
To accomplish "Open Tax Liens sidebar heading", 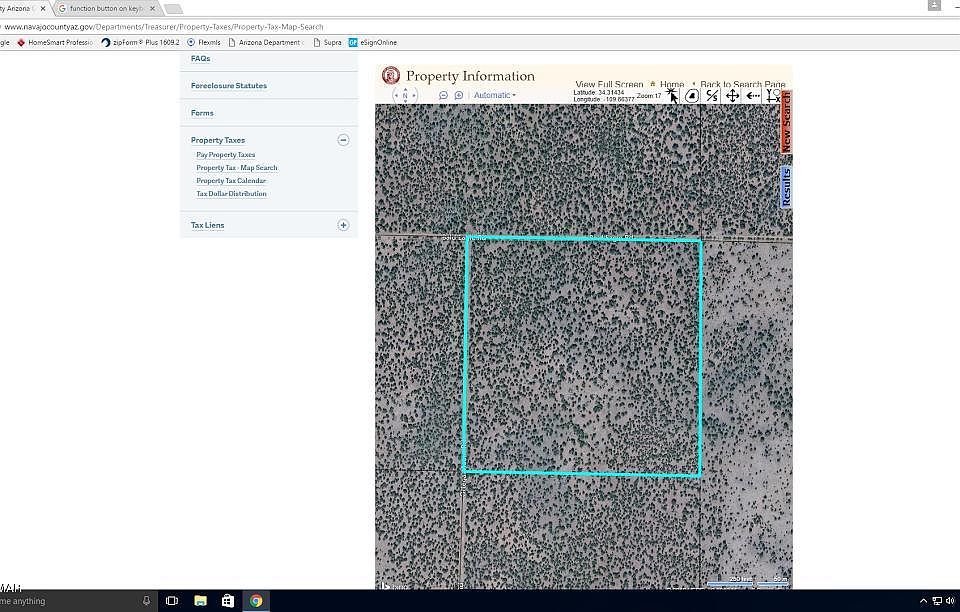I will coord(207,225).
